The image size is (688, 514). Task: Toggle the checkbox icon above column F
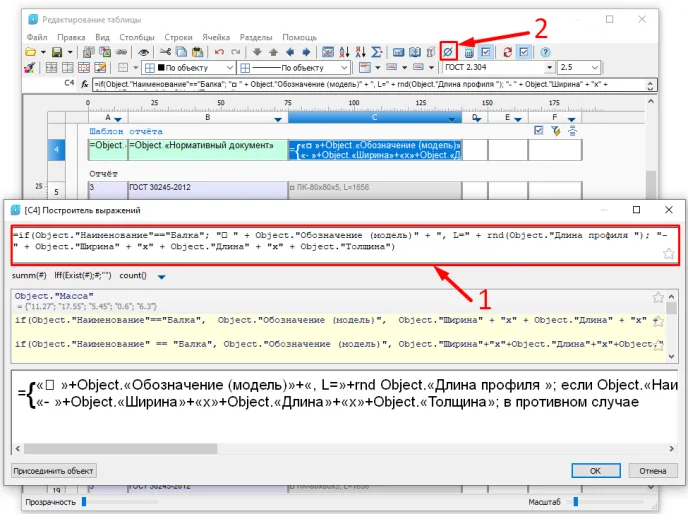click(x=539, y=131)
